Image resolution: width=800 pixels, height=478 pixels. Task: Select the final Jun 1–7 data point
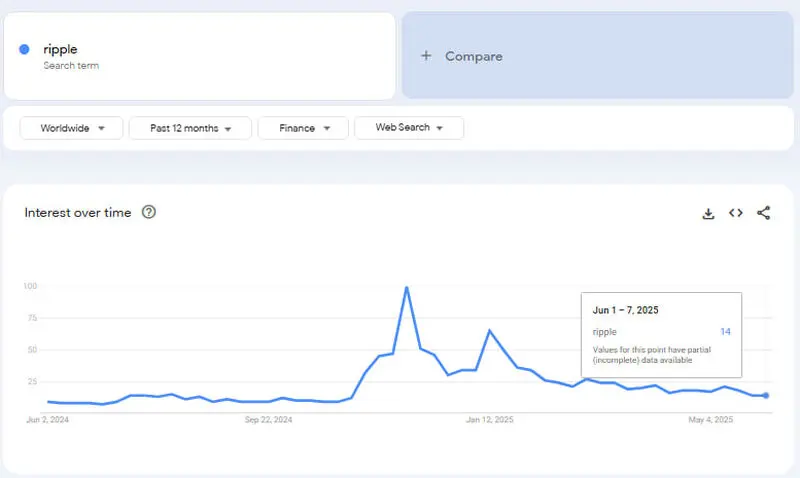[766, 395]
